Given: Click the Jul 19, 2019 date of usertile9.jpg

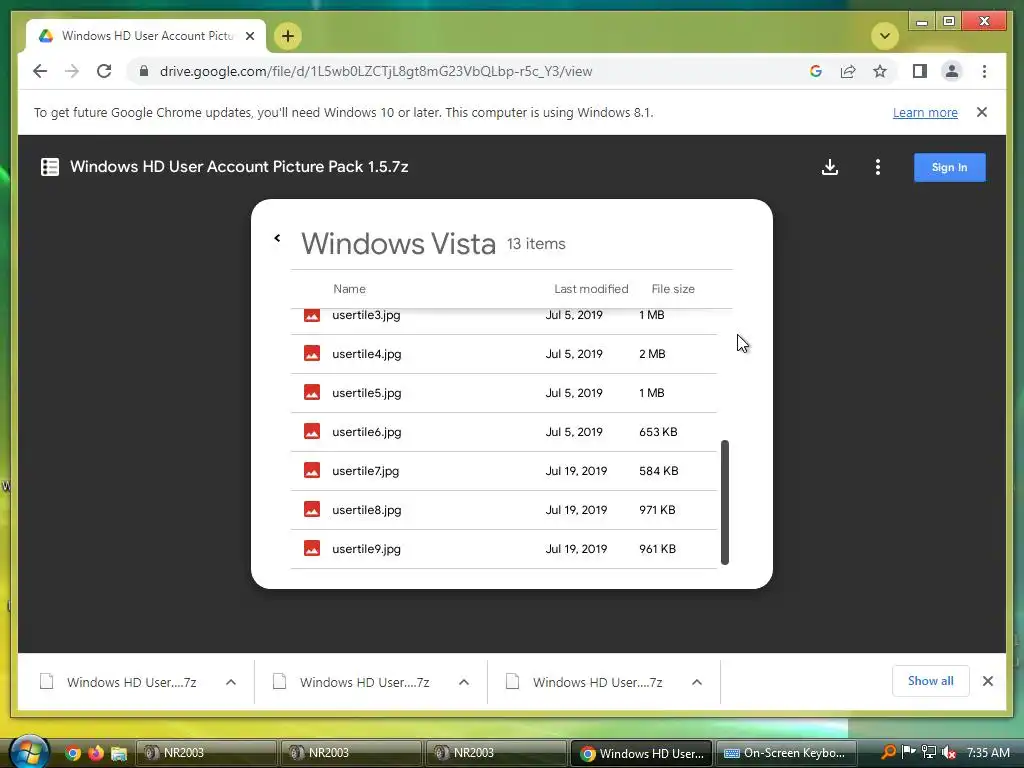Looking at the screenshot, I should coord(576,549).
